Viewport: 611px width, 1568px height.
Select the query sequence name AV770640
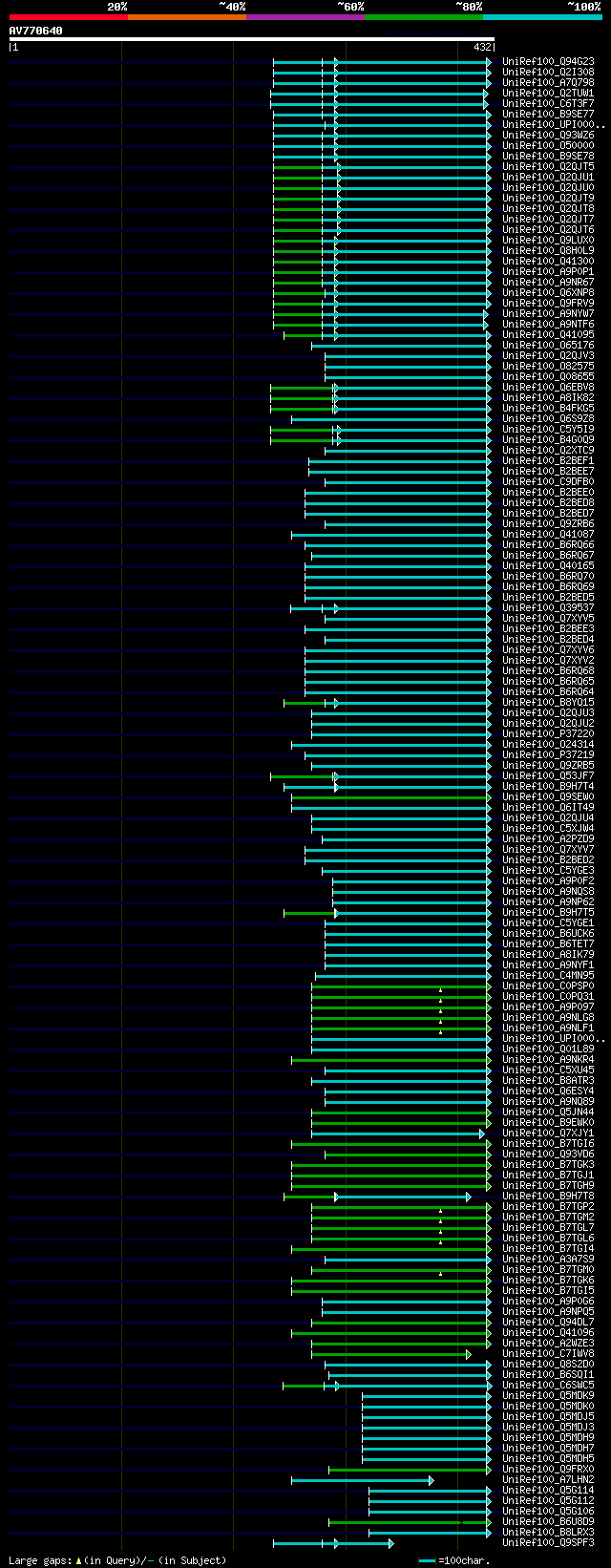point(36,31)
